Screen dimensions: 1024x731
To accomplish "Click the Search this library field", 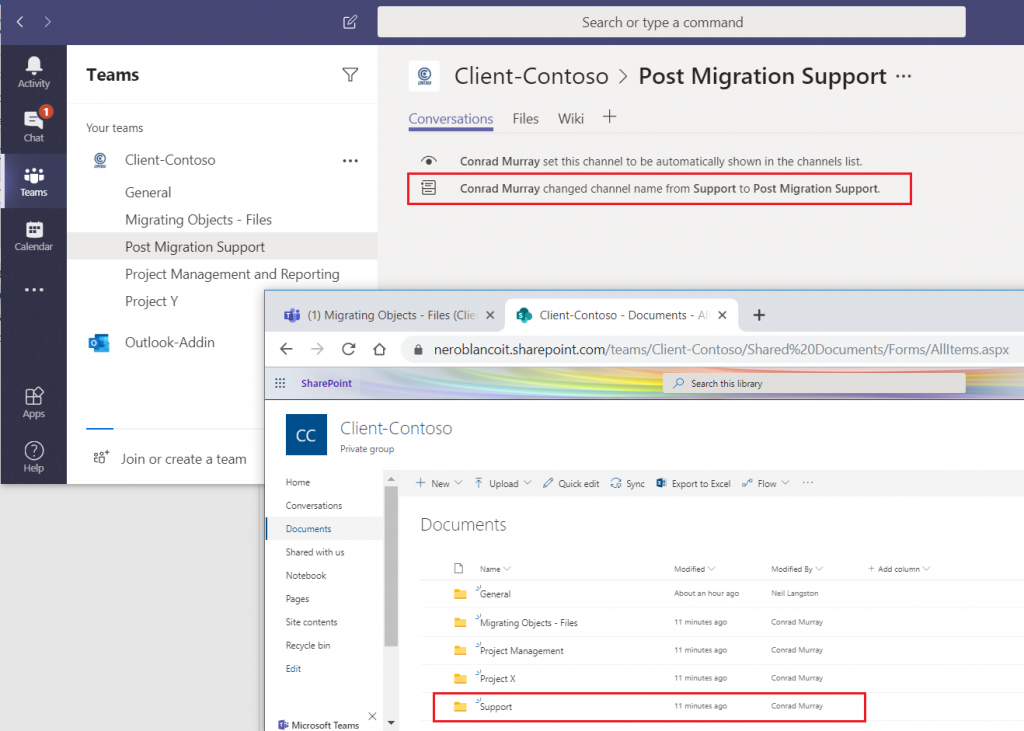I will click(x=814, y=383).
